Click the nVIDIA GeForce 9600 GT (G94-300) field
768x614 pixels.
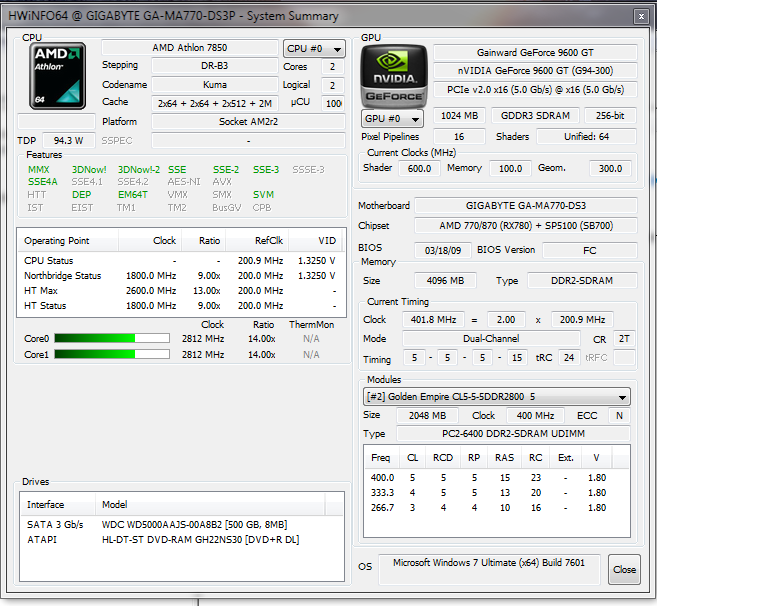(x=535, y=71)
